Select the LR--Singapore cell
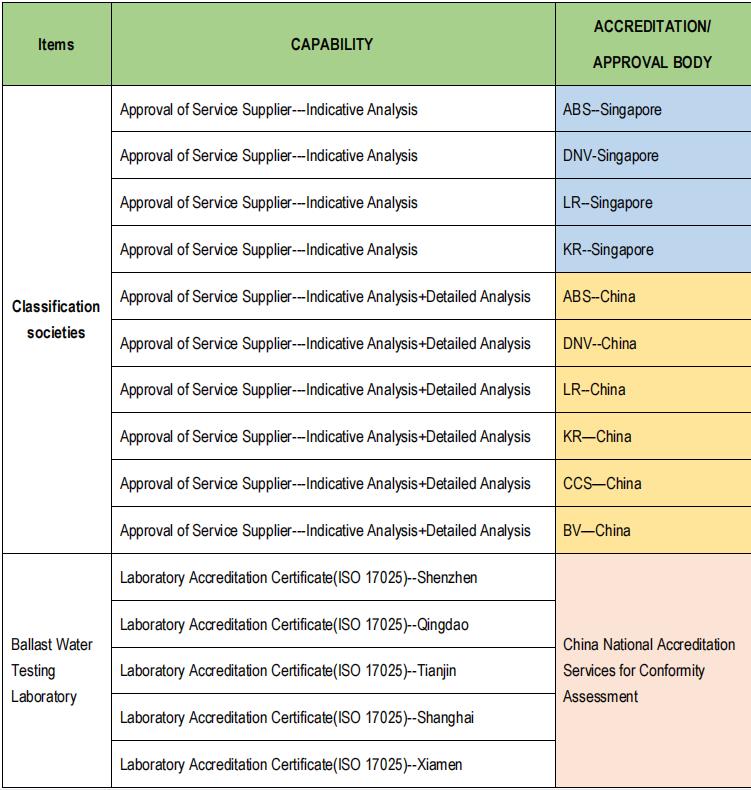The width and height of the screenshot is (751, 790). point(653,202)
